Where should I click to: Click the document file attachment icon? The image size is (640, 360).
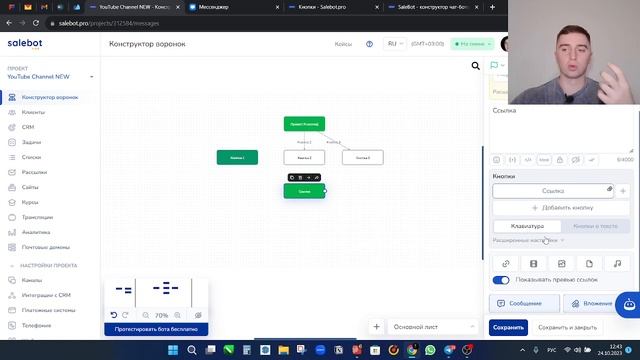coord(589,264)
